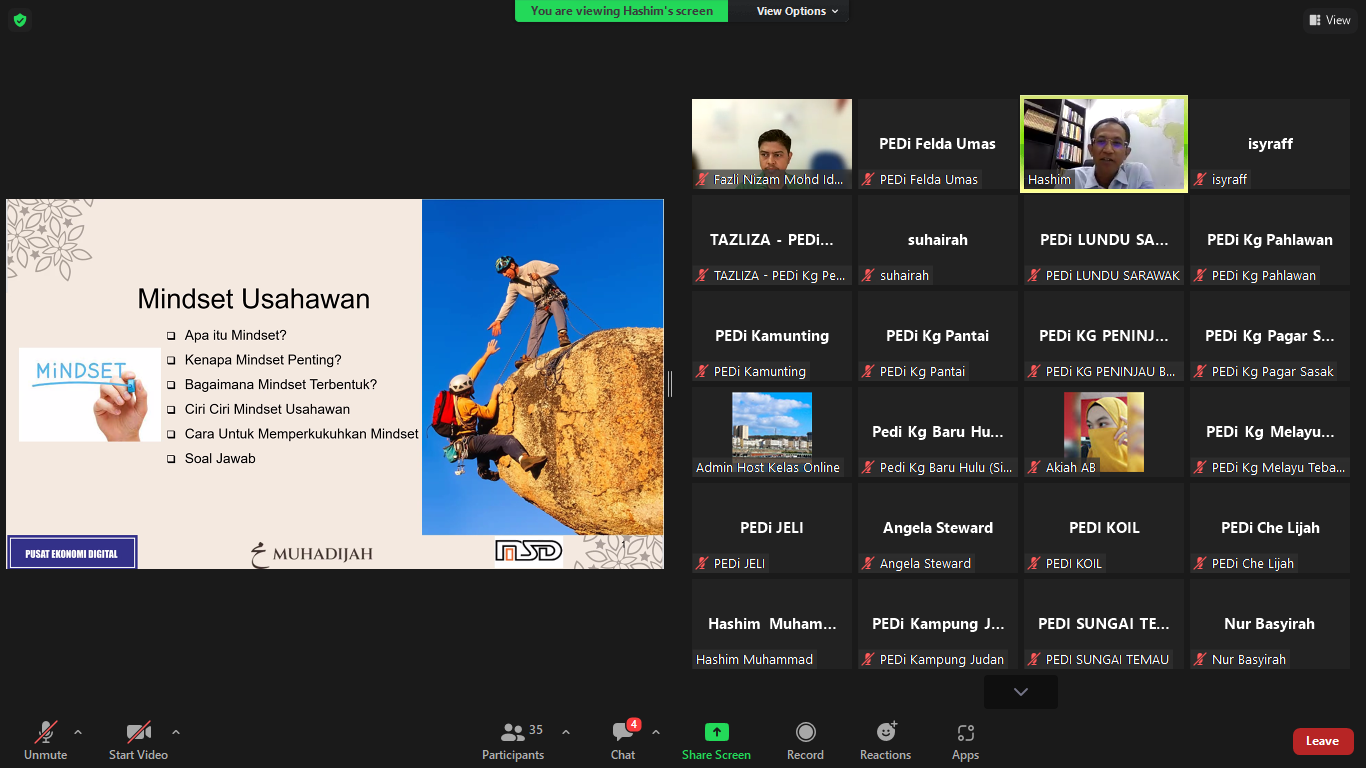
Task: Start recording with the Record button
Action: 805,741
